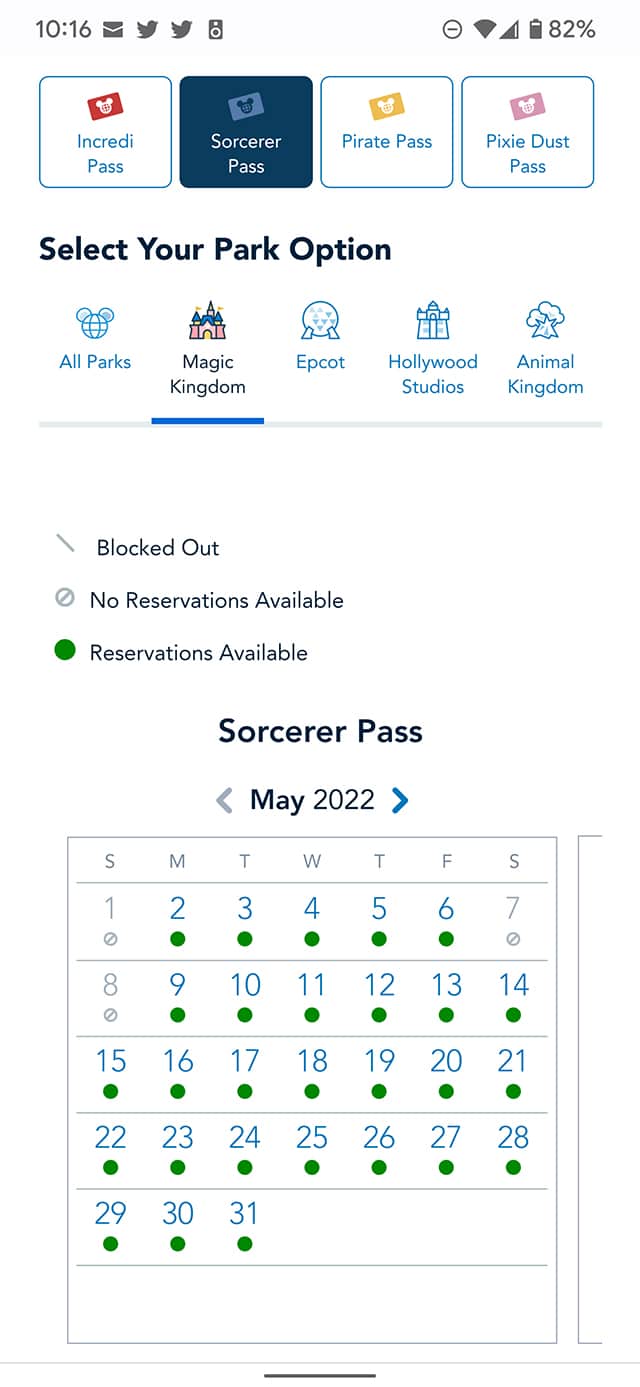Tap the Hollywood Studios tower icon
This screenshot has height=1387, width=640.
coord(432,321)
